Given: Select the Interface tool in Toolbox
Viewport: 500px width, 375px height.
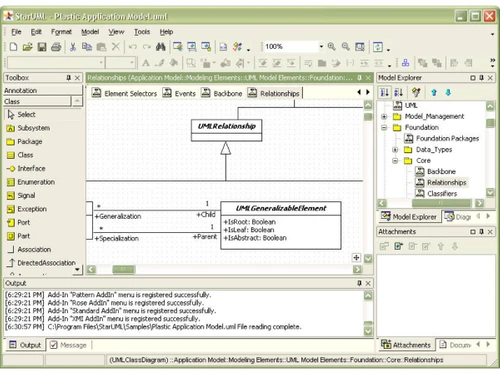Looking at the screenshot, I should 27,169.
